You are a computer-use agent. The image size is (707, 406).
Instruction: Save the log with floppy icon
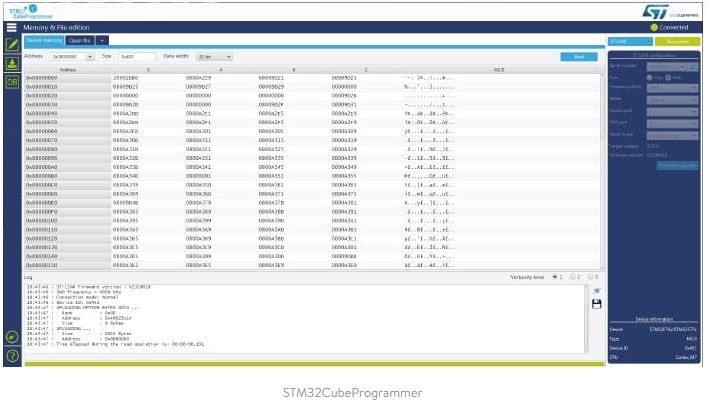click(x=597, y=304)
